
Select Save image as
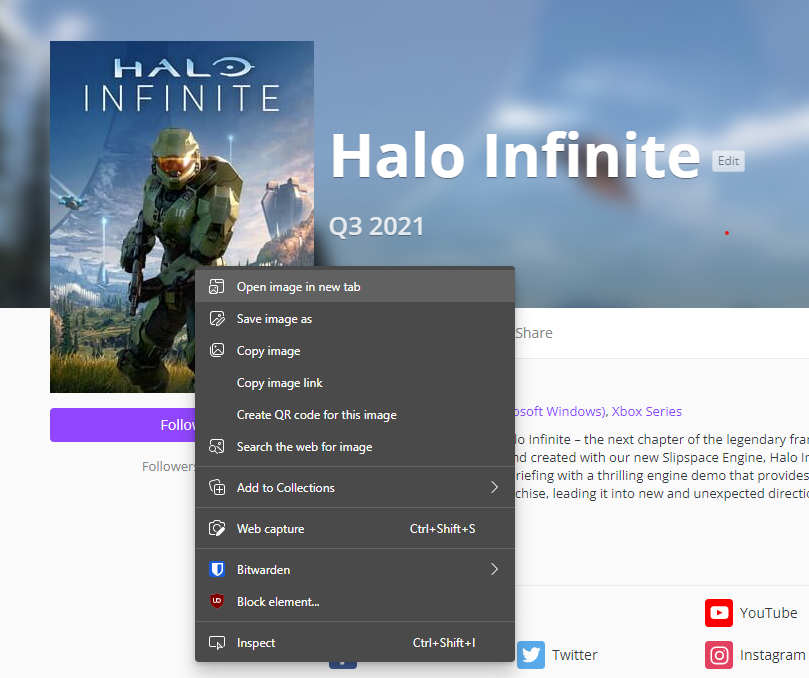pos(355,318)
